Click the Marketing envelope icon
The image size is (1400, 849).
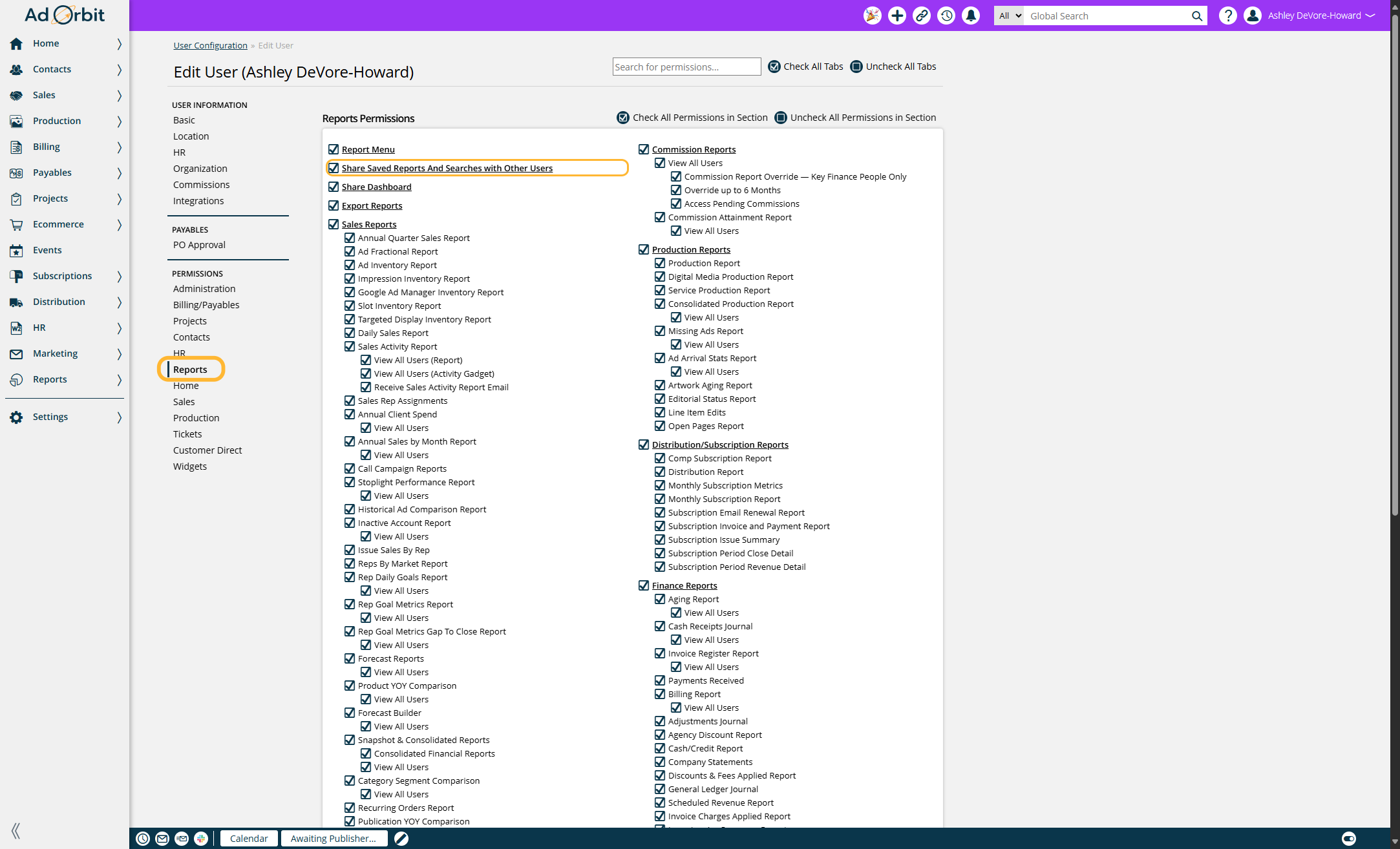pos(16,353)
